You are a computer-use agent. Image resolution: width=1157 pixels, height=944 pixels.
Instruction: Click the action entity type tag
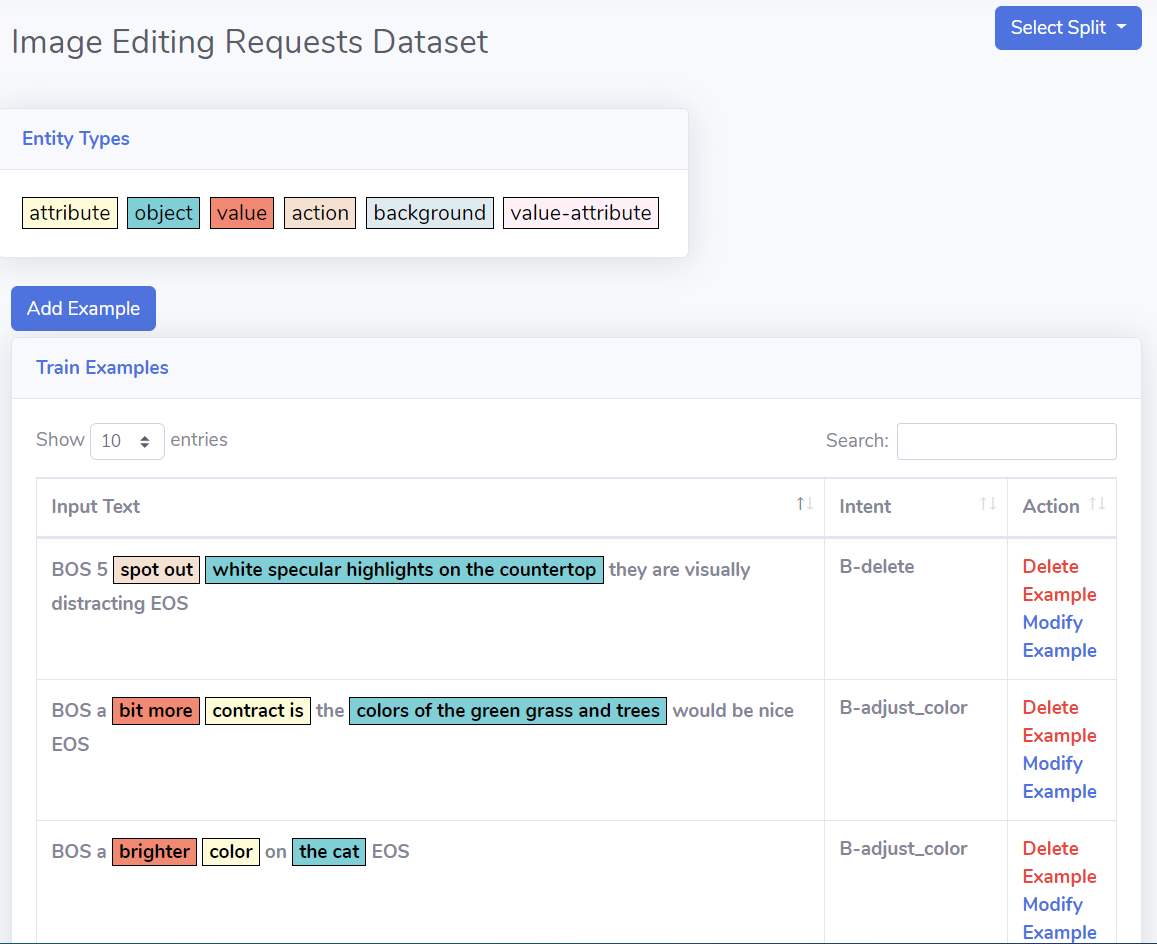[x=320, y=213]
